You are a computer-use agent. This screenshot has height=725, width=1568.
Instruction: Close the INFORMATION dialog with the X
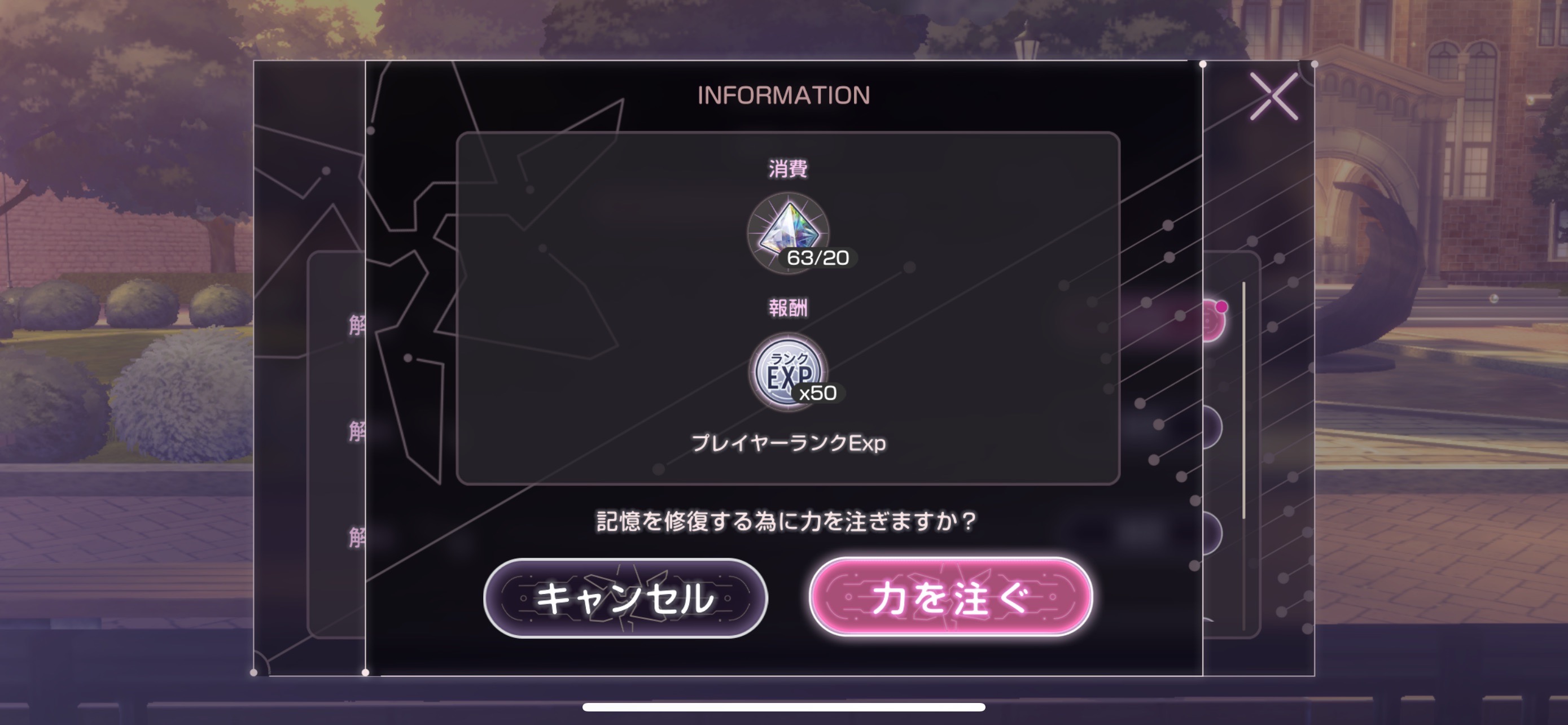click(1273, 96)
